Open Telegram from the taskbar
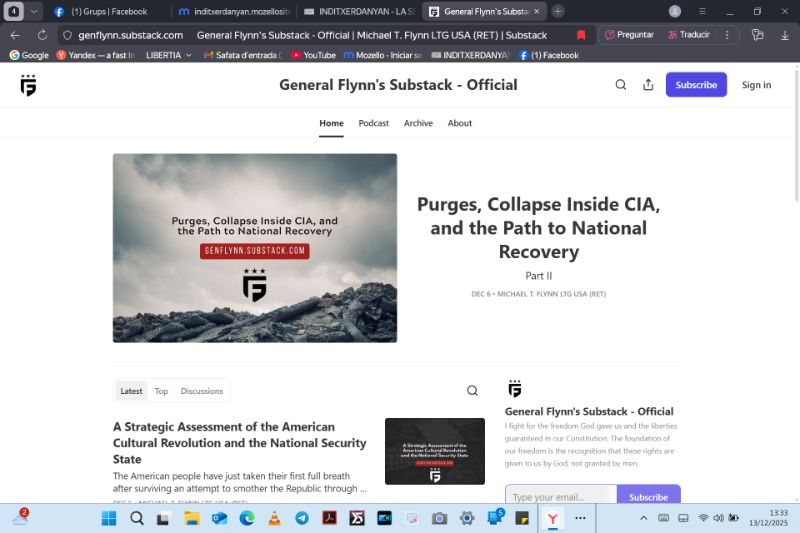The height and width of the screenshot is (533, 800). [x=302, y=518]
